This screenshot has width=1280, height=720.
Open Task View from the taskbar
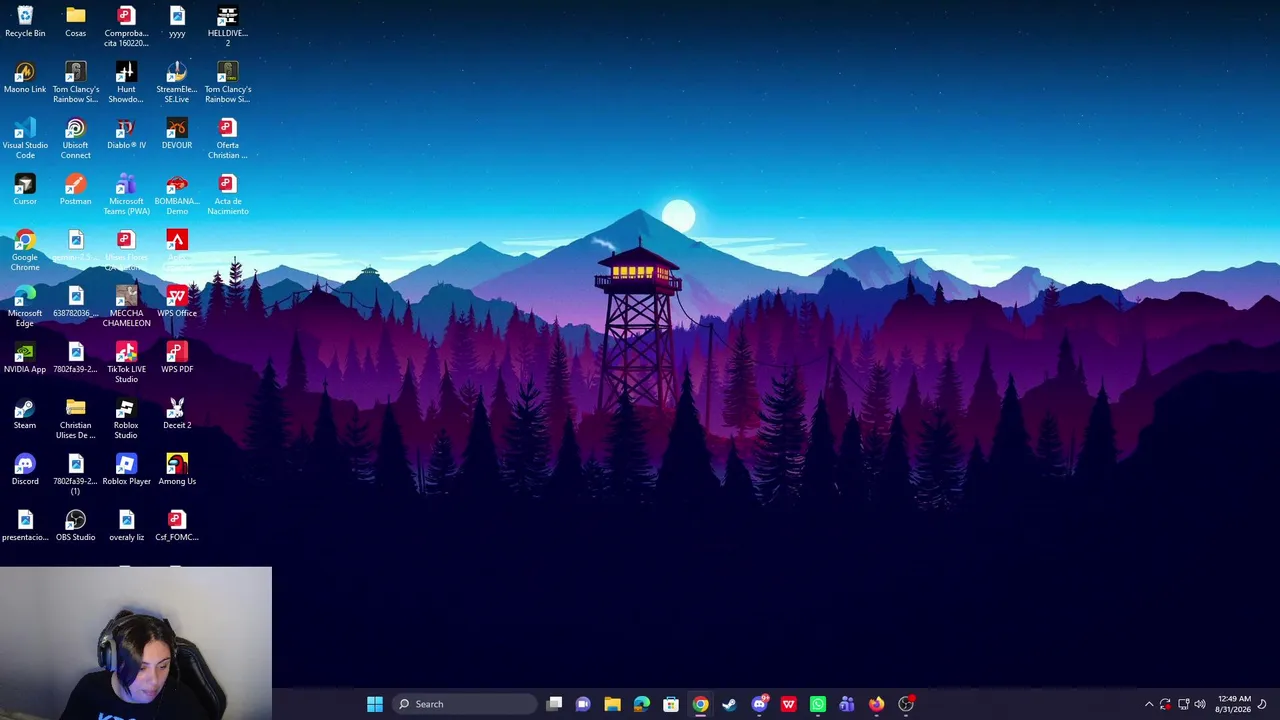click(x=554, y=704)
